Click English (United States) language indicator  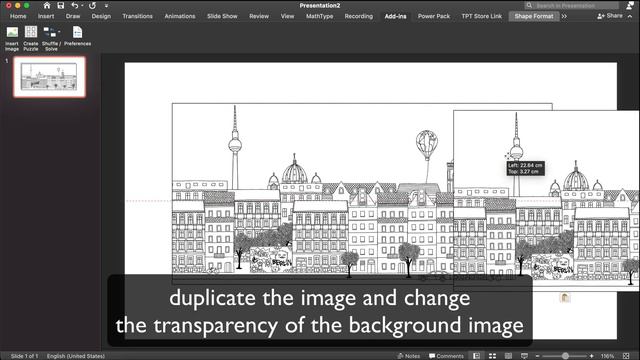tap(76, 356)
